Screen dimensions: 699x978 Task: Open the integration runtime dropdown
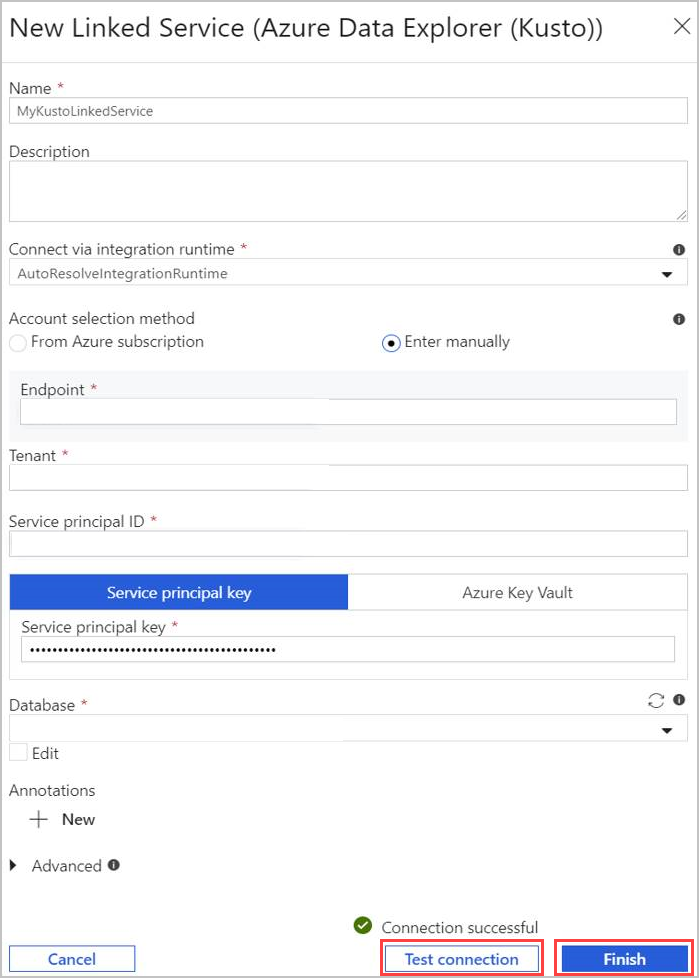(667, 273)
